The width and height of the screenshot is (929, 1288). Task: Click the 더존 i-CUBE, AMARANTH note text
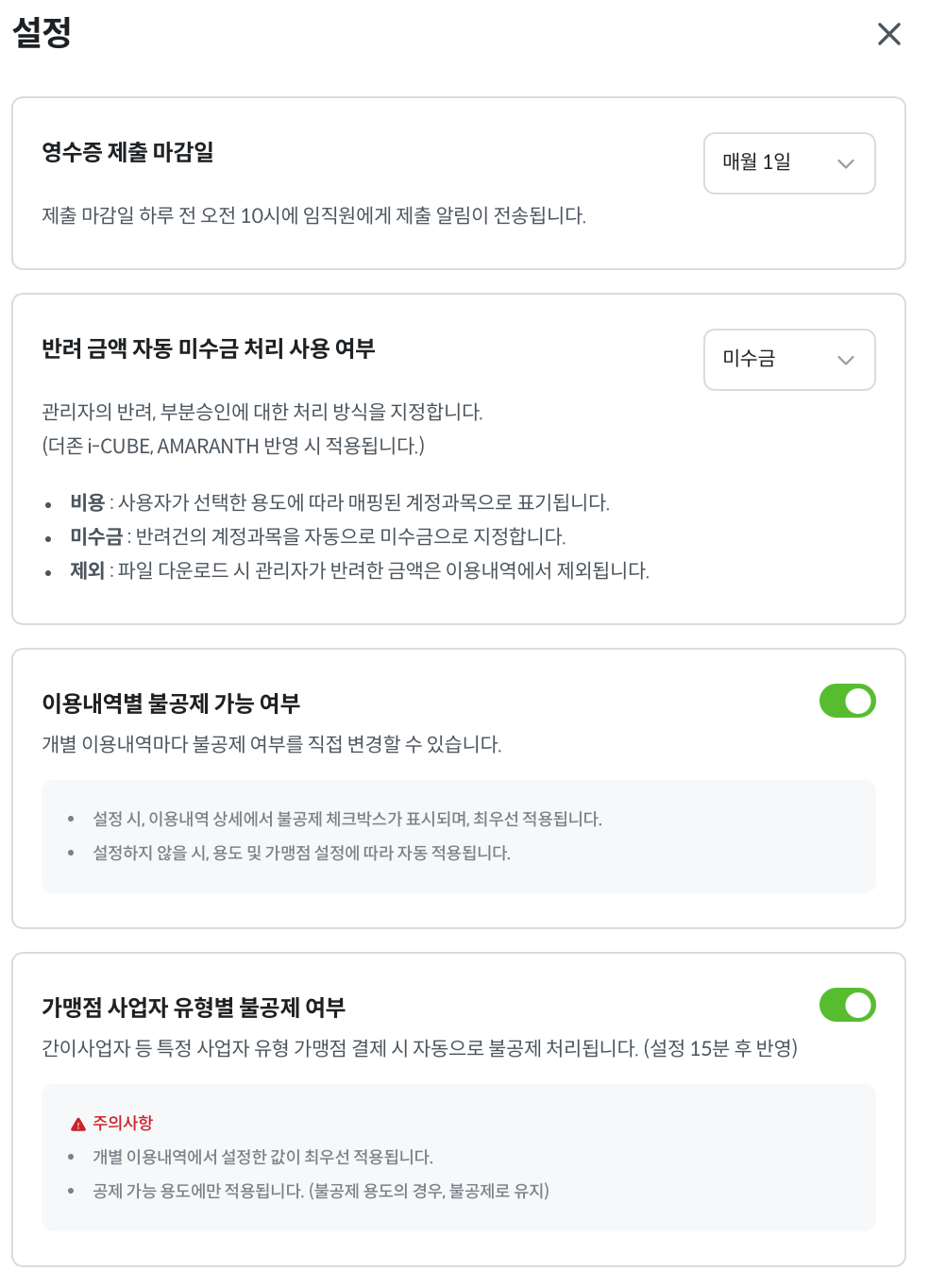pyautogui.click(x=233, y=446)
